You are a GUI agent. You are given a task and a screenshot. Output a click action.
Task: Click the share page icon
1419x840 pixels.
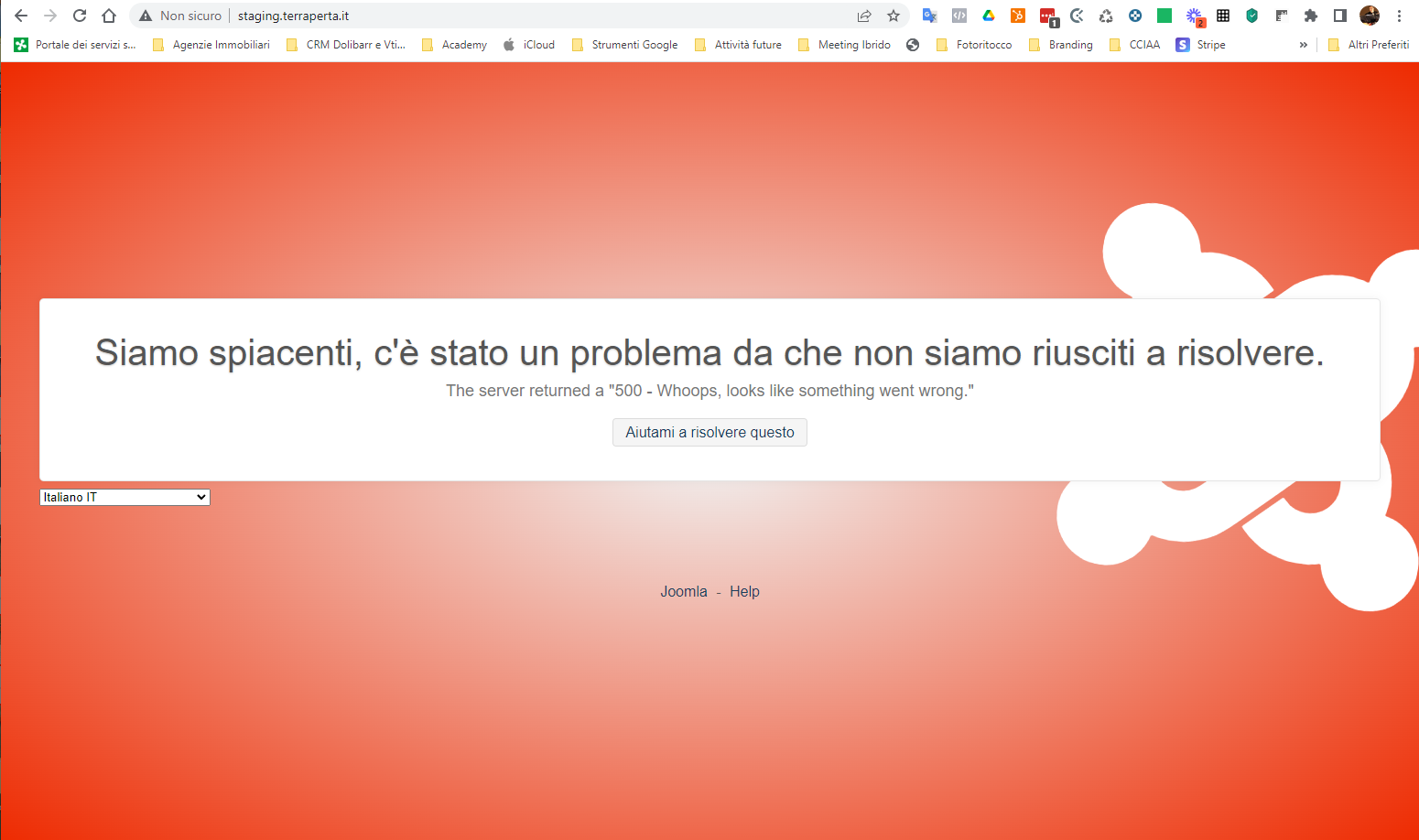coord(864,16)
